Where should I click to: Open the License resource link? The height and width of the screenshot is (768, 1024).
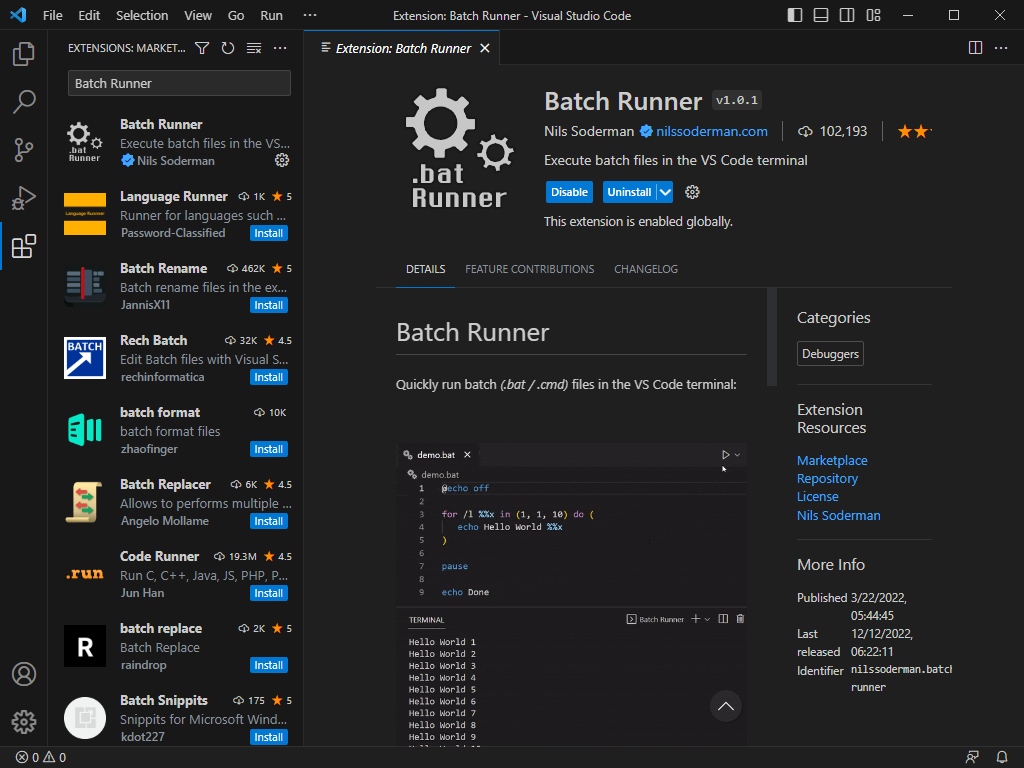(817, 497)
